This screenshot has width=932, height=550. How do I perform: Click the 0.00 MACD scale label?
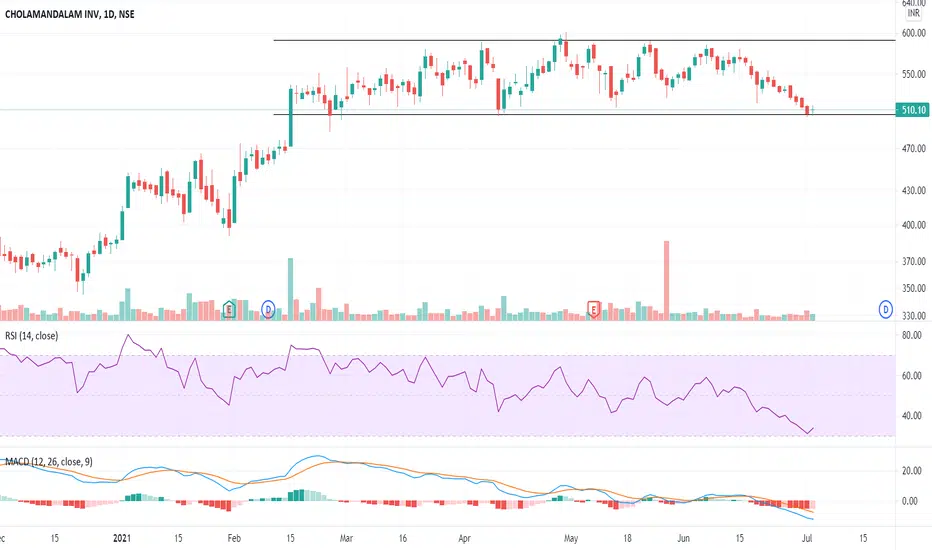910,501
